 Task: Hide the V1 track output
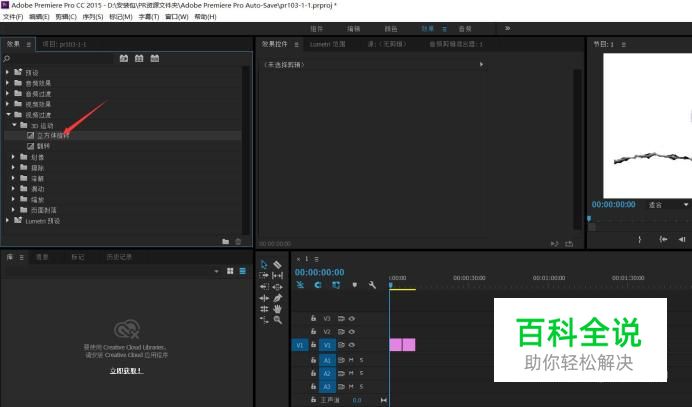(x=352, y=345)
